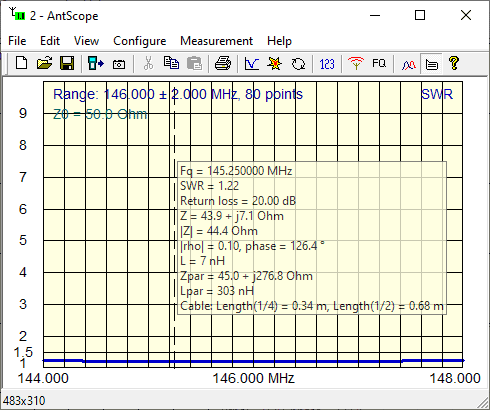The image size is (490, 410).
Task: Click the Return loss = 20.00 dB line
Action: point(238,201)
